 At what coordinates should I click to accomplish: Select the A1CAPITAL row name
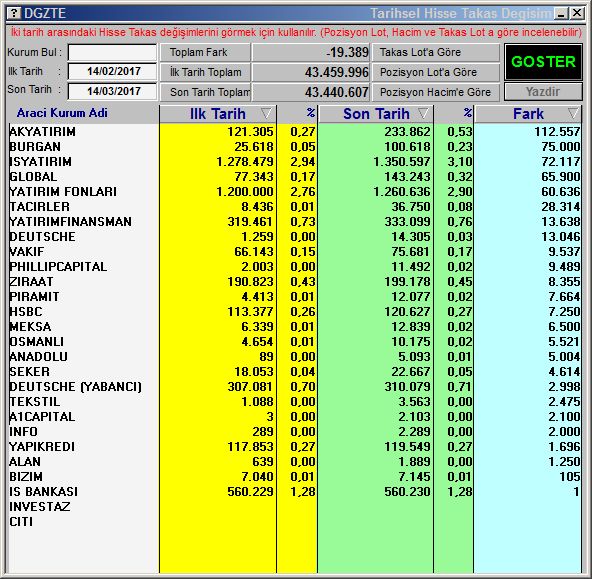[x=42, y=417]
